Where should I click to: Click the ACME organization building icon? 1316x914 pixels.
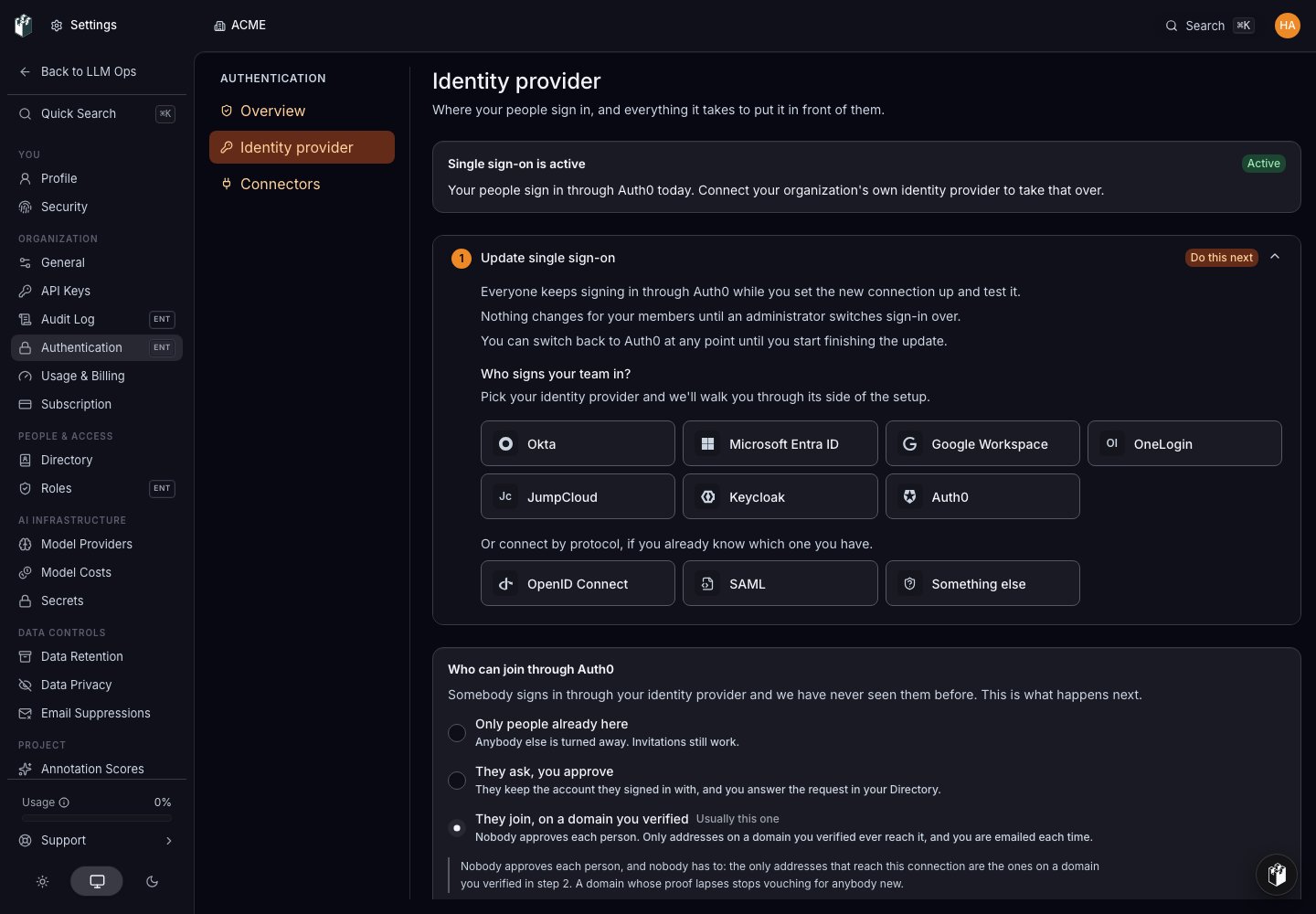coord(219,26)
